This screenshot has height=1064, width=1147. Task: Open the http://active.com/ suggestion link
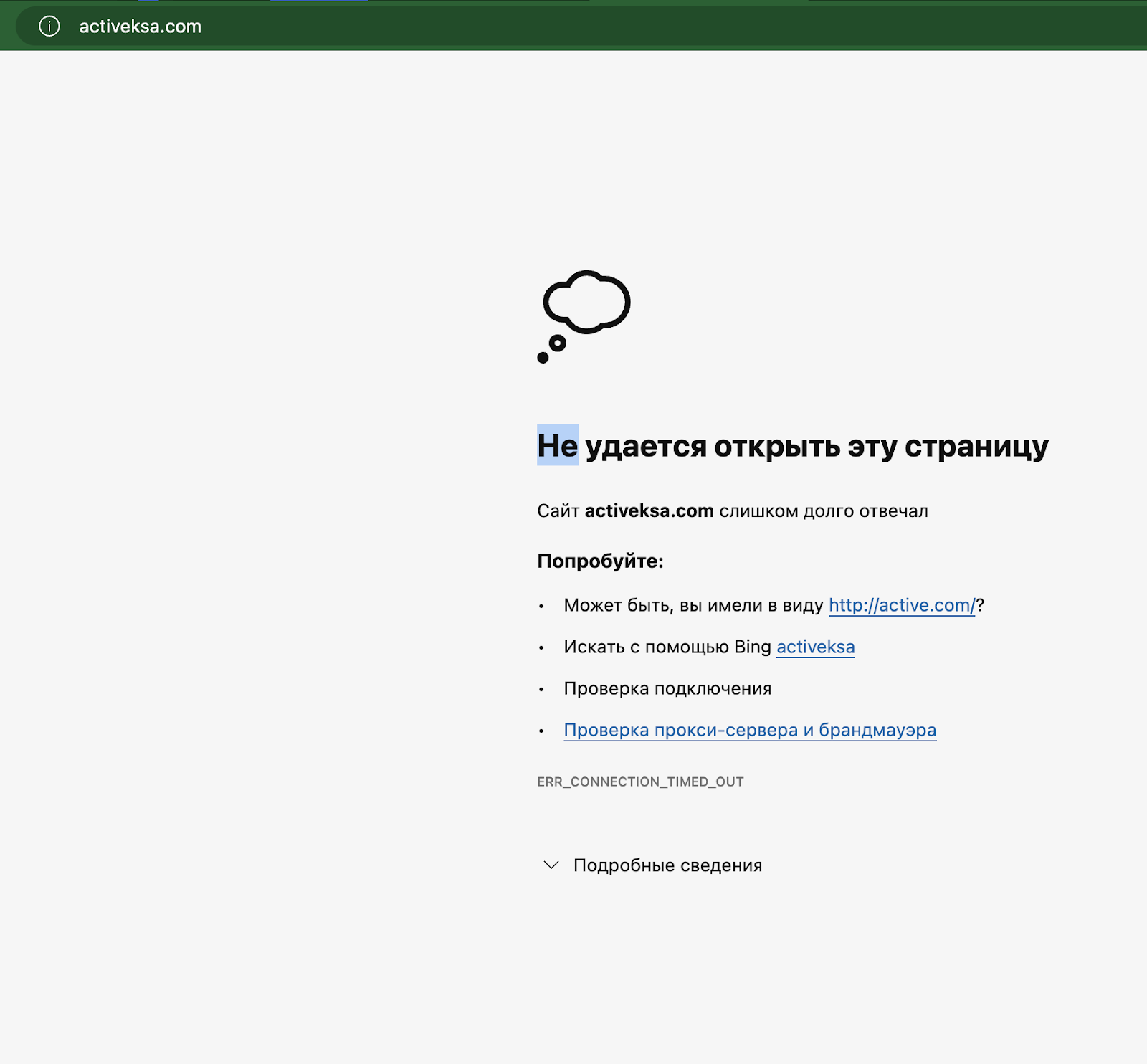902,605
